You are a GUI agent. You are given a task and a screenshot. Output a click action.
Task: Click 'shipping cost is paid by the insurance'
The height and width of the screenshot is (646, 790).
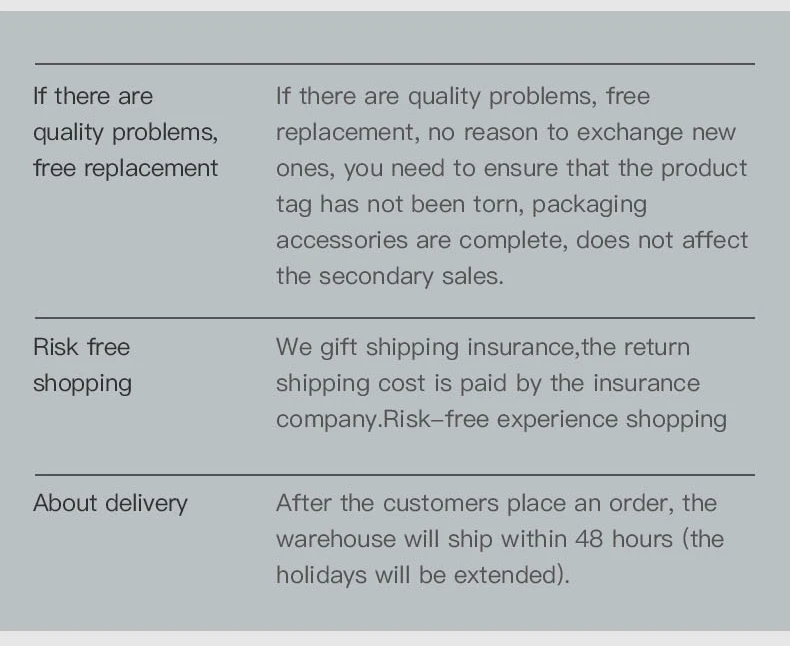pos(488,383)
